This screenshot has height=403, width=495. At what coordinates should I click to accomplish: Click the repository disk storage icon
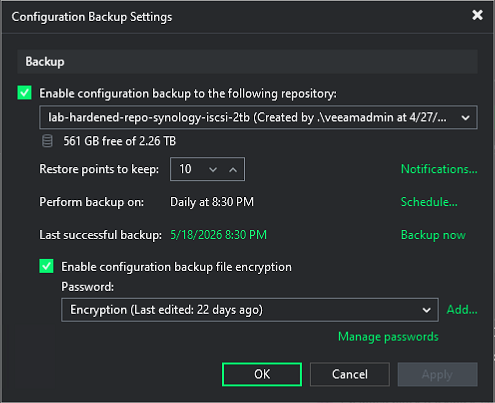(47, 141)
